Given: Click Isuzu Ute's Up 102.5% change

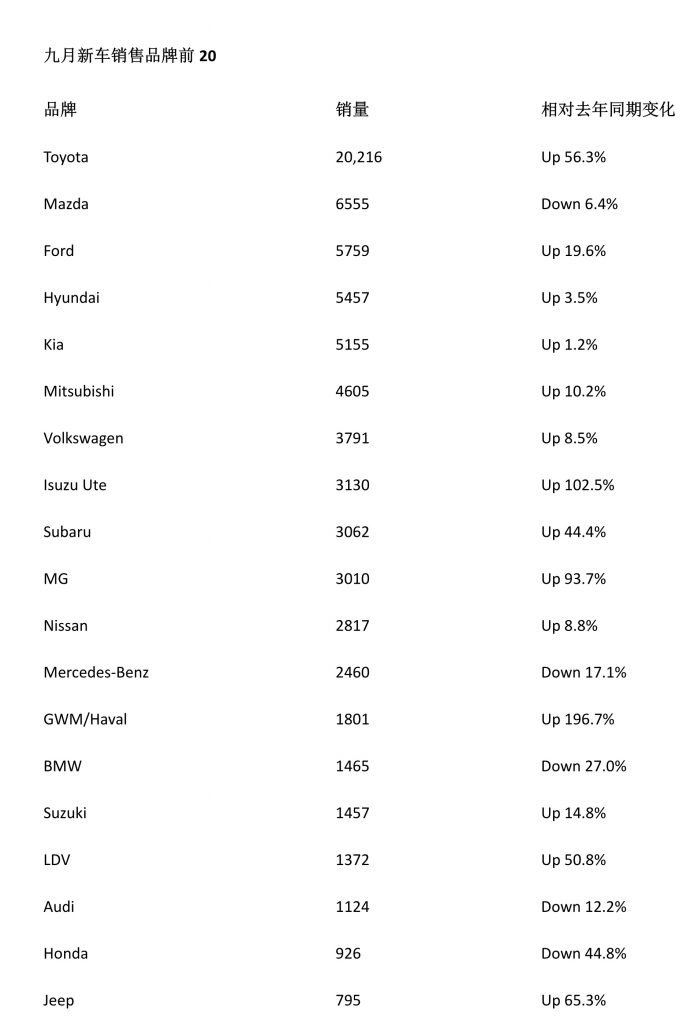Looking at the screenshot, I should click(578, 485).
